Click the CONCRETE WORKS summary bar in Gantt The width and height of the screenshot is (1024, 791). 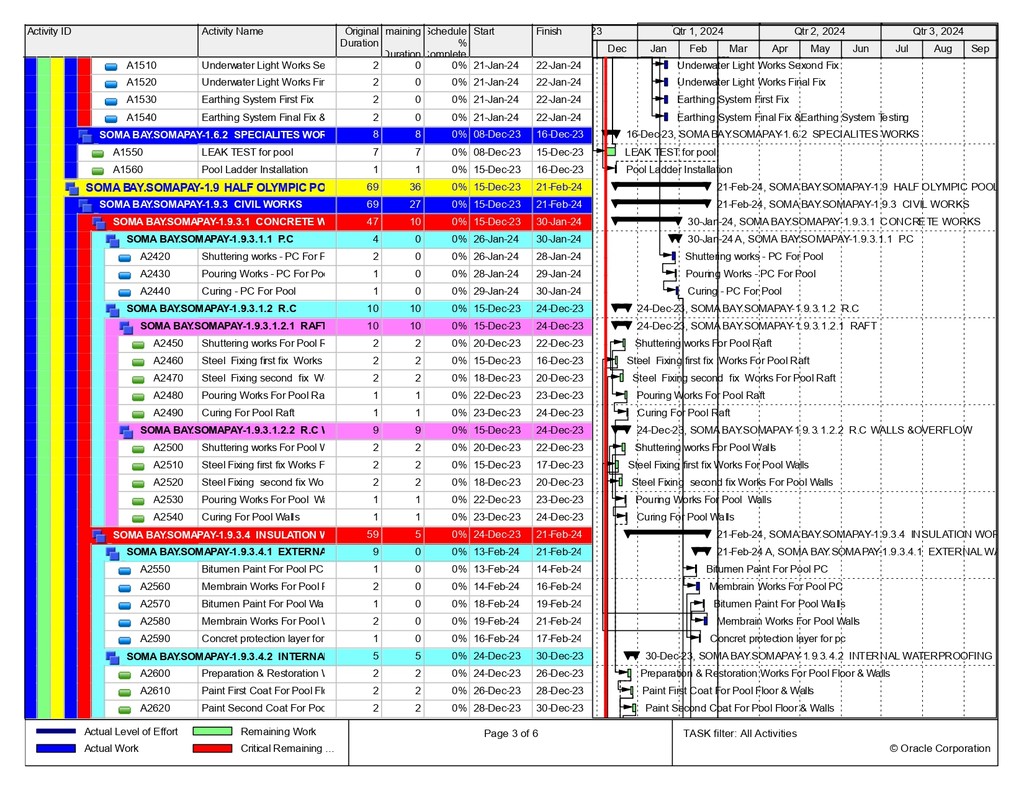point(647,220)
